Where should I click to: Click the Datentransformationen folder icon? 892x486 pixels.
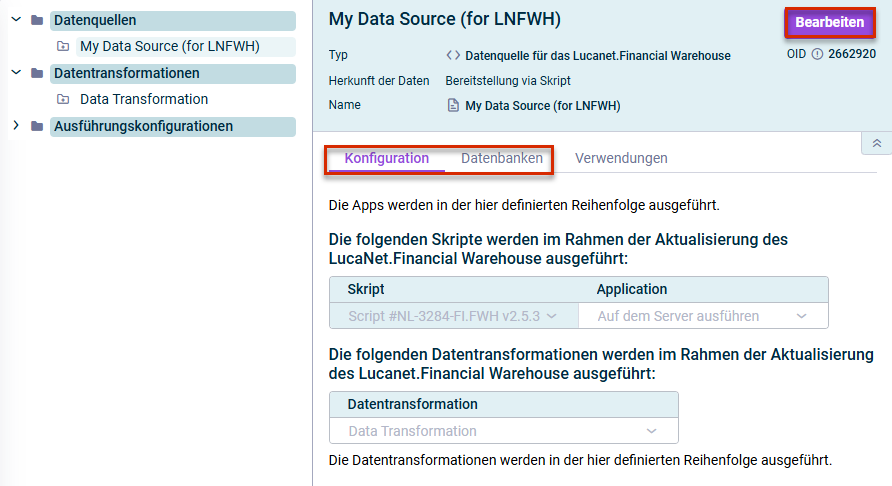click(37, 73)
